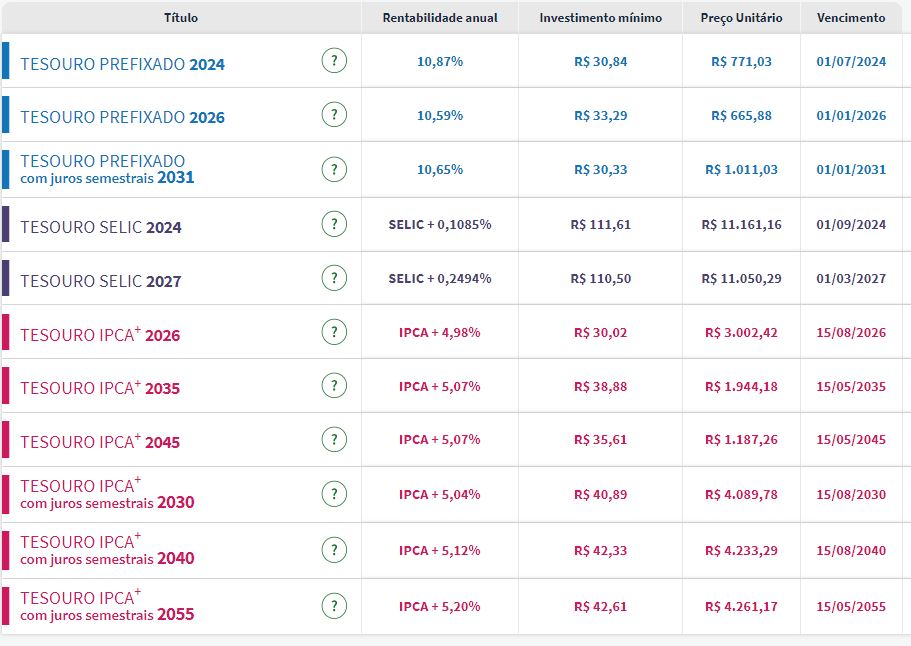Click help icon for Tesouro Prefixado 2024
The width and height of the screenshot is (911, 646).
pyautogui.click(x=334, y=61)
